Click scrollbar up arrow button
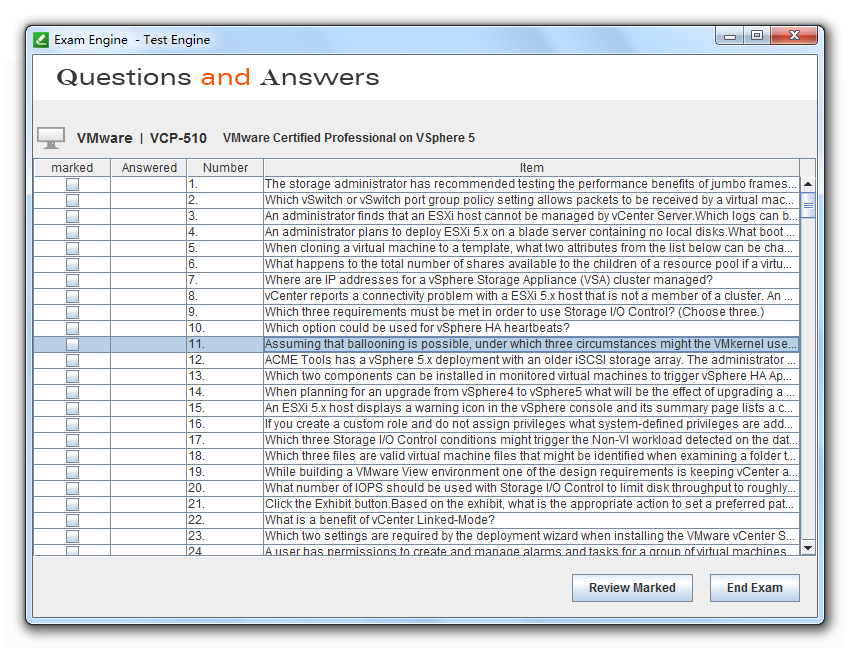 pyautogui.click(x=808, y=184)
